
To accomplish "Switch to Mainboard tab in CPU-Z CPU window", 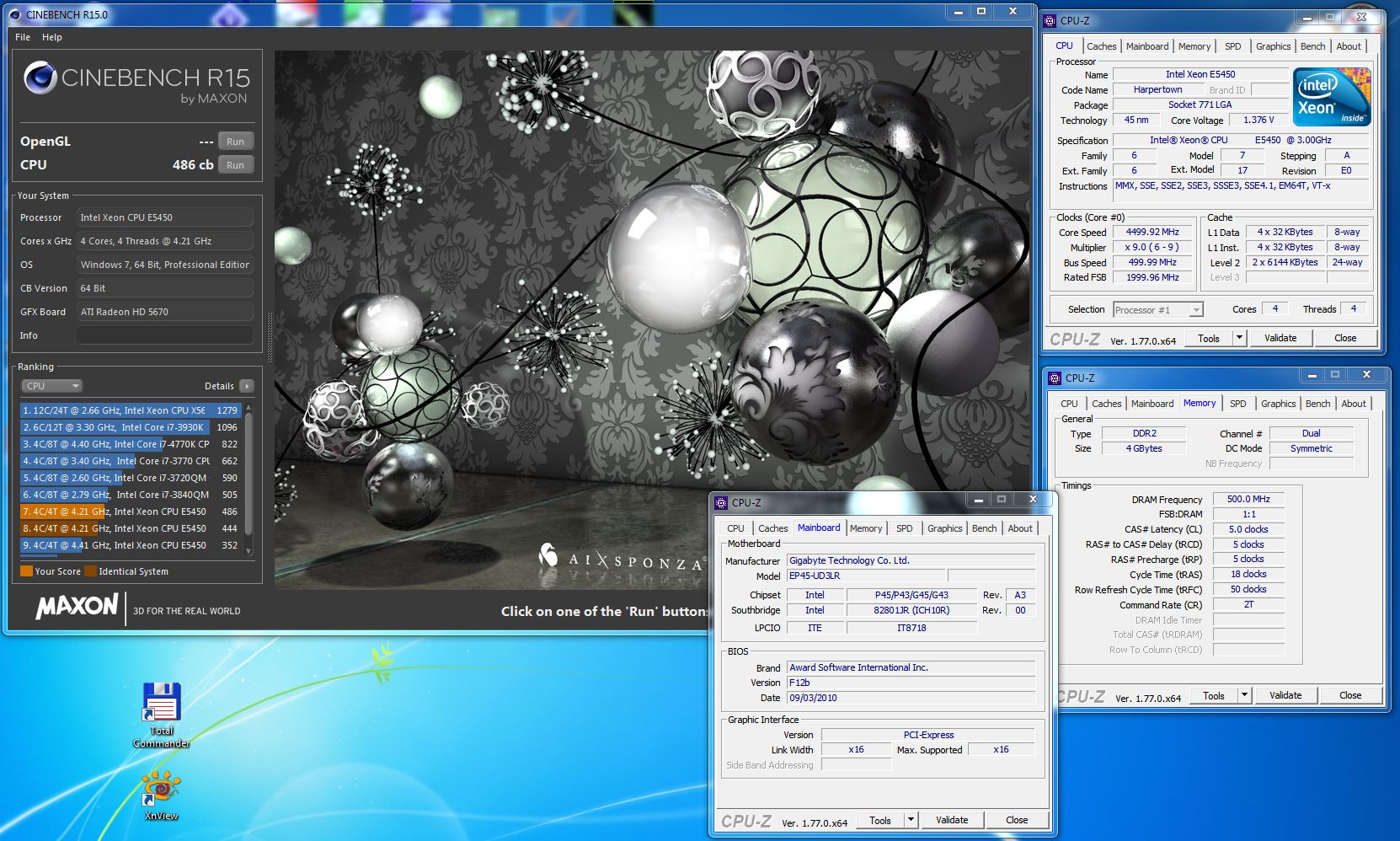I will (x=1147, y=46).
